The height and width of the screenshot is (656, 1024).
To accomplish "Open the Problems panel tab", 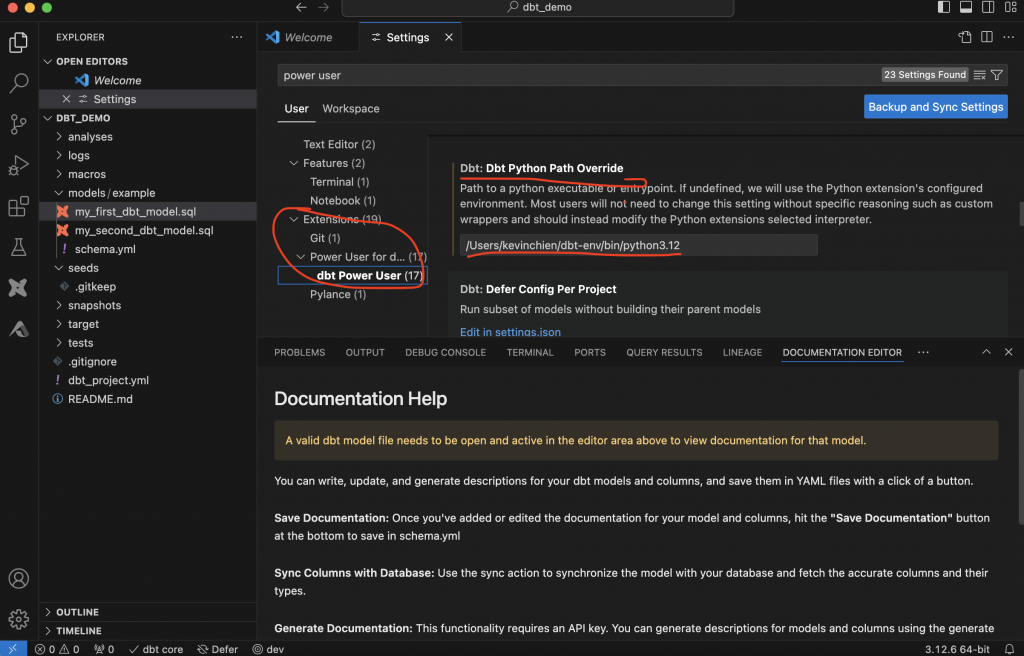I will (x=299, y=352).
